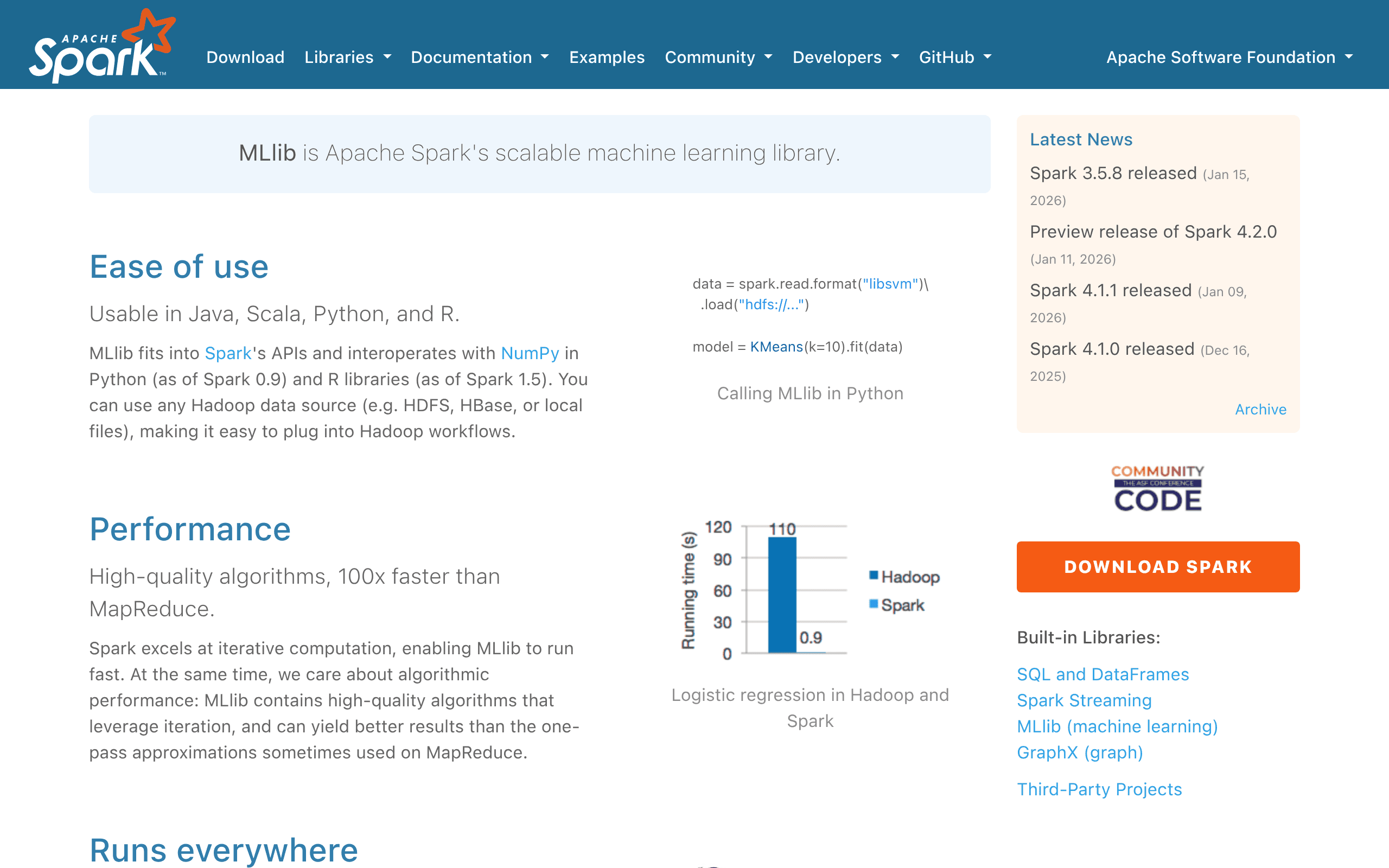Open the SQL and DataFrames library link
This screenshot has height=868, width=1389.
tap(1103, 674)
